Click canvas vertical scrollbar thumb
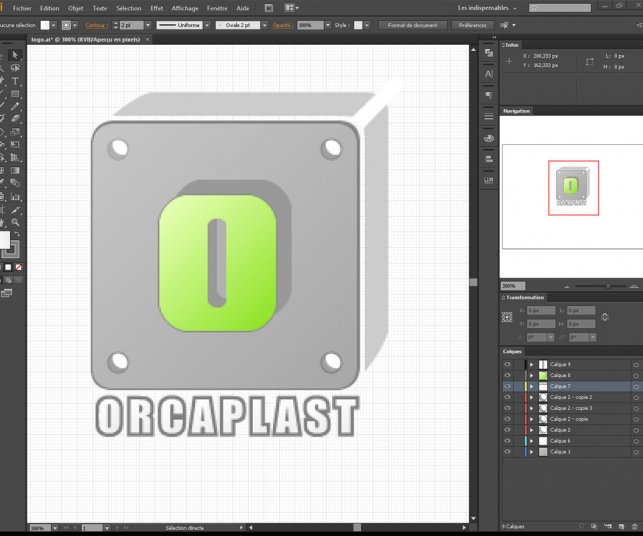 pos(474,282)
